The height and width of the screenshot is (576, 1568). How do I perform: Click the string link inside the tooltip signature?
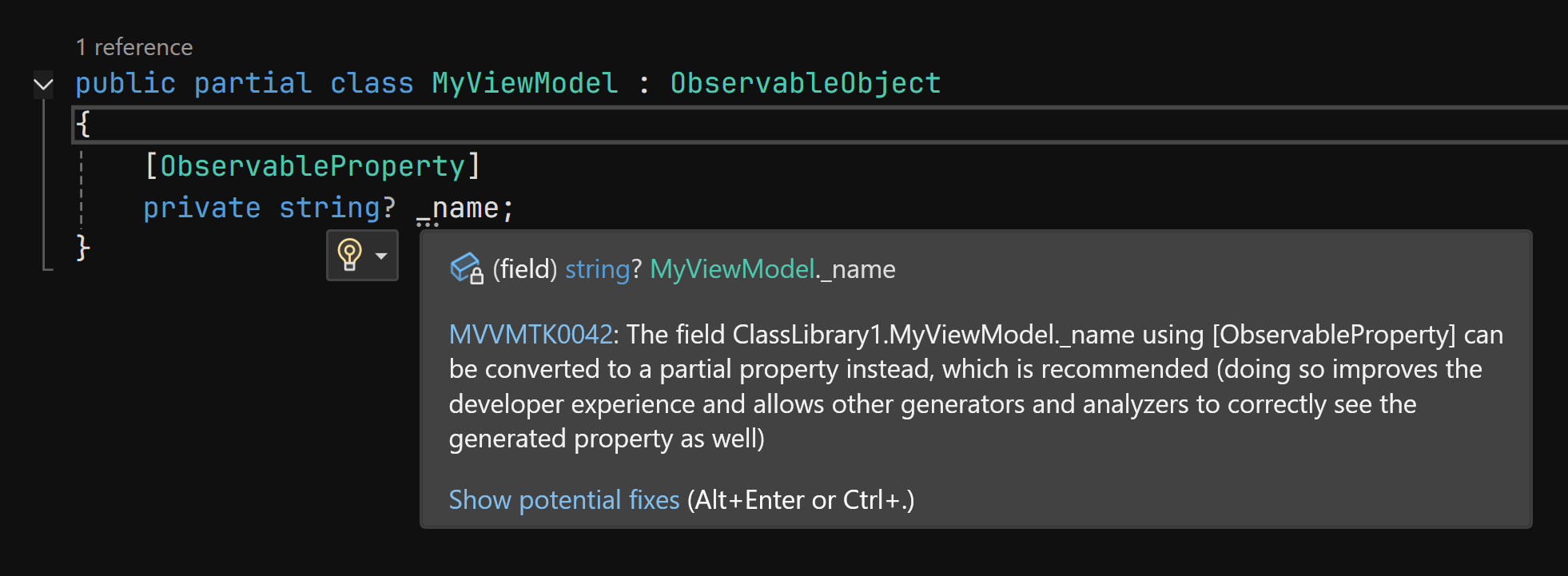[596, 269]
